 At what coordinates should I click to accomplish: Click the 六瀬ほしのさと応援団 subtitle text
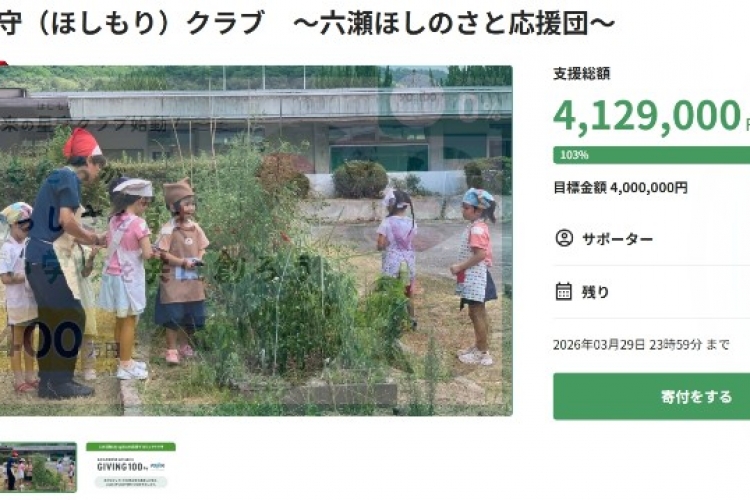click(463, 22)
